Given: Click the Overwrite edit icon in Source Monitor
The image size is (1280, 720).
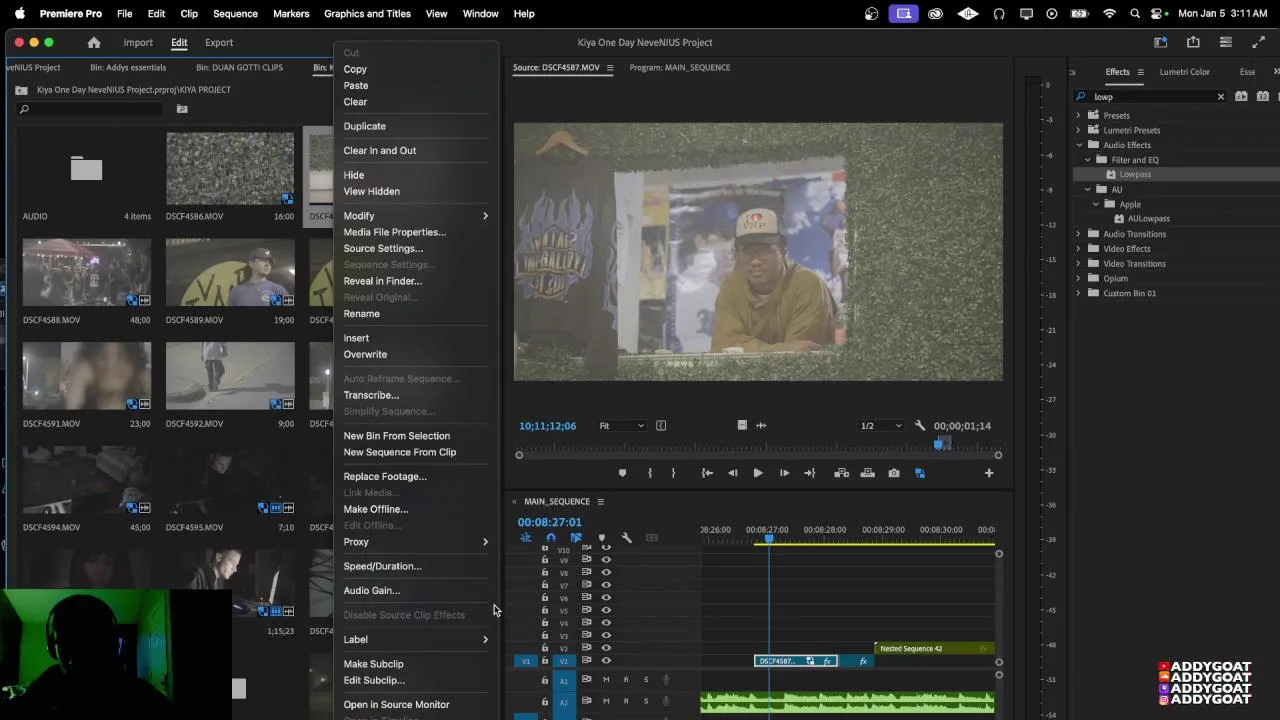Looking at the screenshot, I should [867, 473].
